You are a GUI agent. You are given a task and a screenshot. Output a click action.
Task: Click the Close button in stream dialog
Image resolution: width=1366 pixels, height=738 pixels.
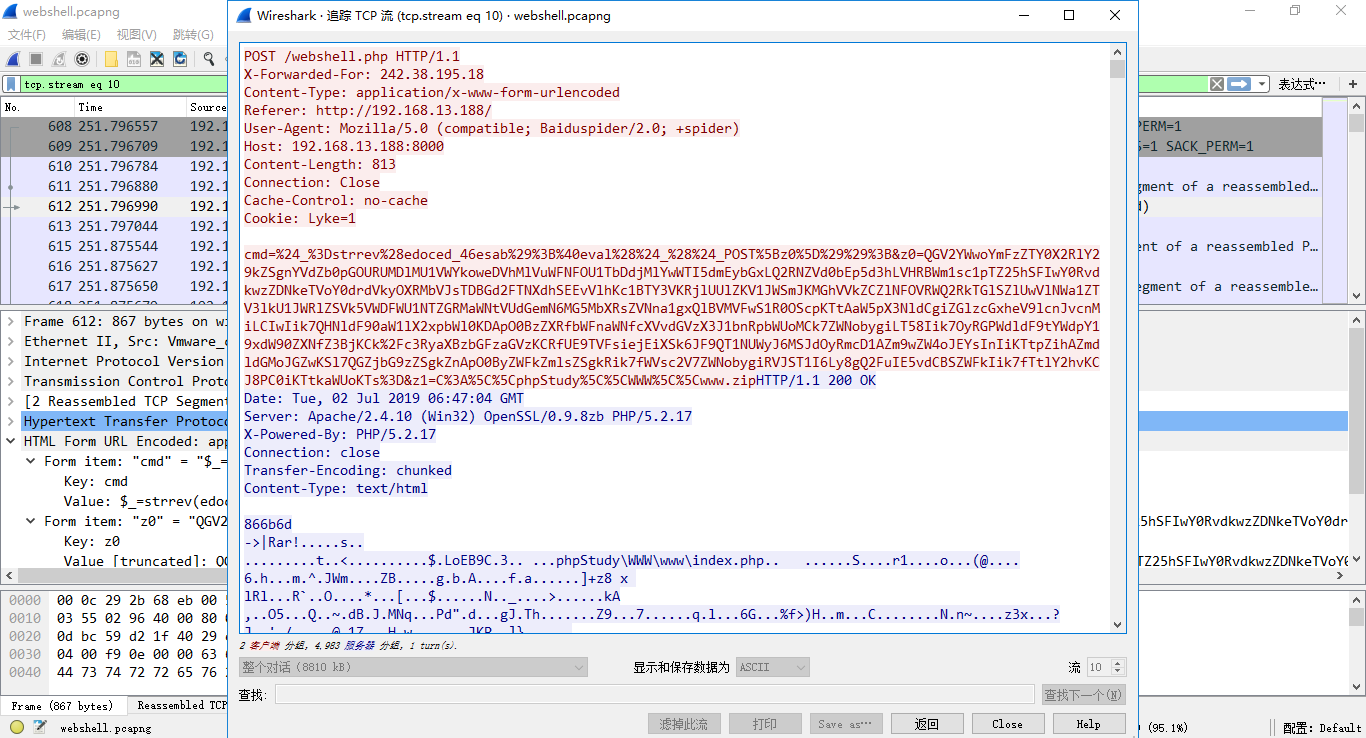pos(1007,724)
